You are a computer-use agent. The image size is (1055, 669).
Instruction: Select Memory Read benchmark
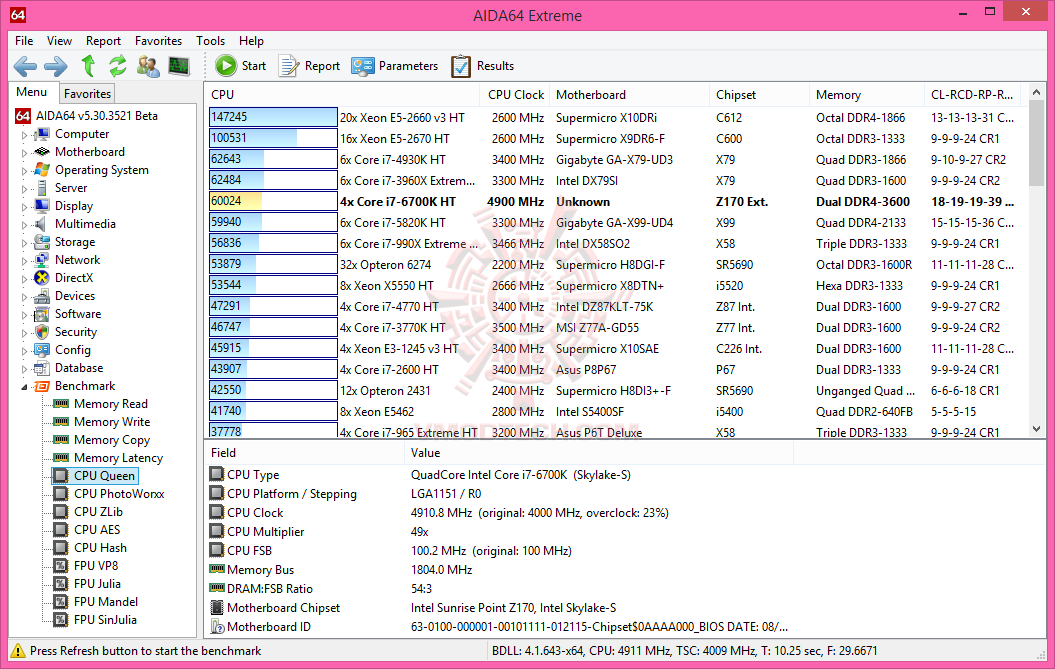pos(111,404)
